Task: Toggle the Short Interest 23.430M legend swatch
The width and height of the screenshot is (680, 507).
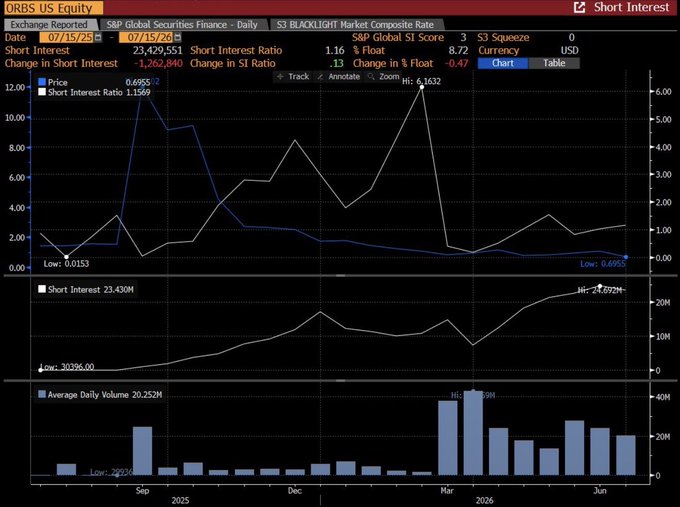Action: 42,289
